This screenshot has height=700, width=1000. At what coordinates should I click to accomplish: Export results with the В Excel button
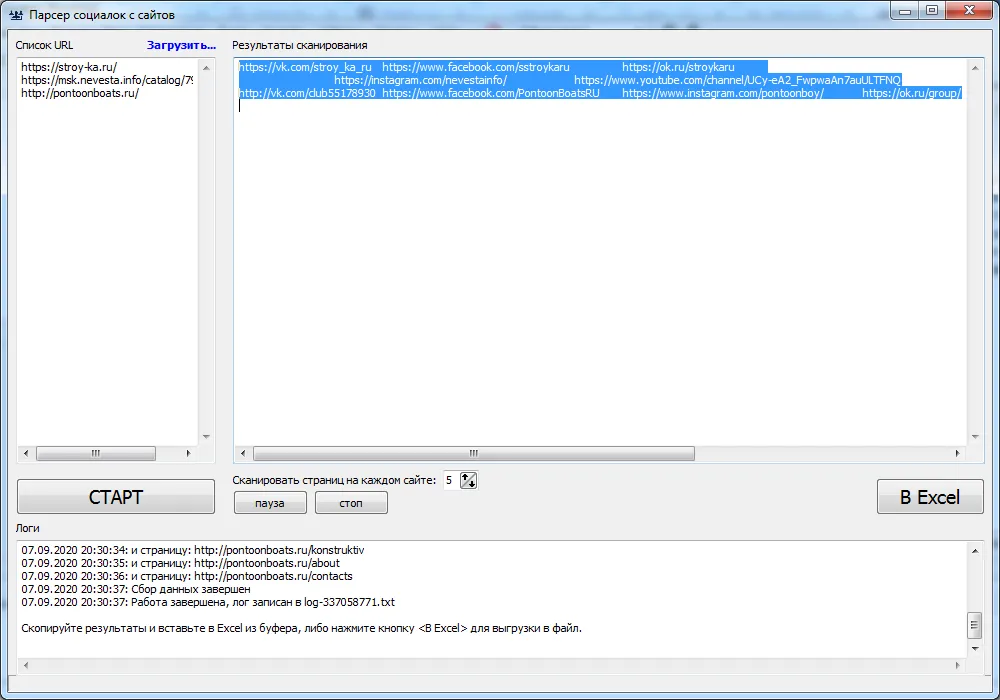[930, 497]
